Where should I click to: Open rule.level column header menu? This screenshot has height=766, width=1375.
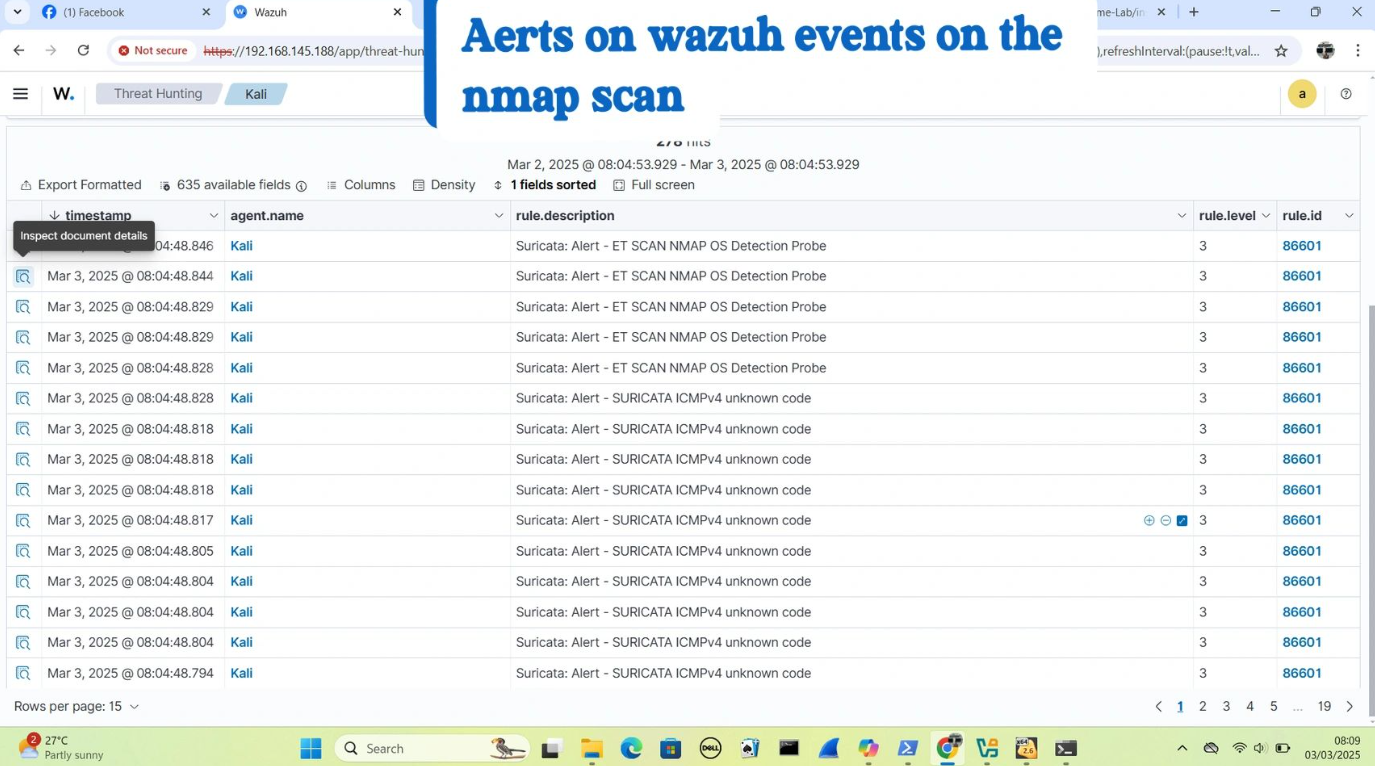click(1265, 216)
